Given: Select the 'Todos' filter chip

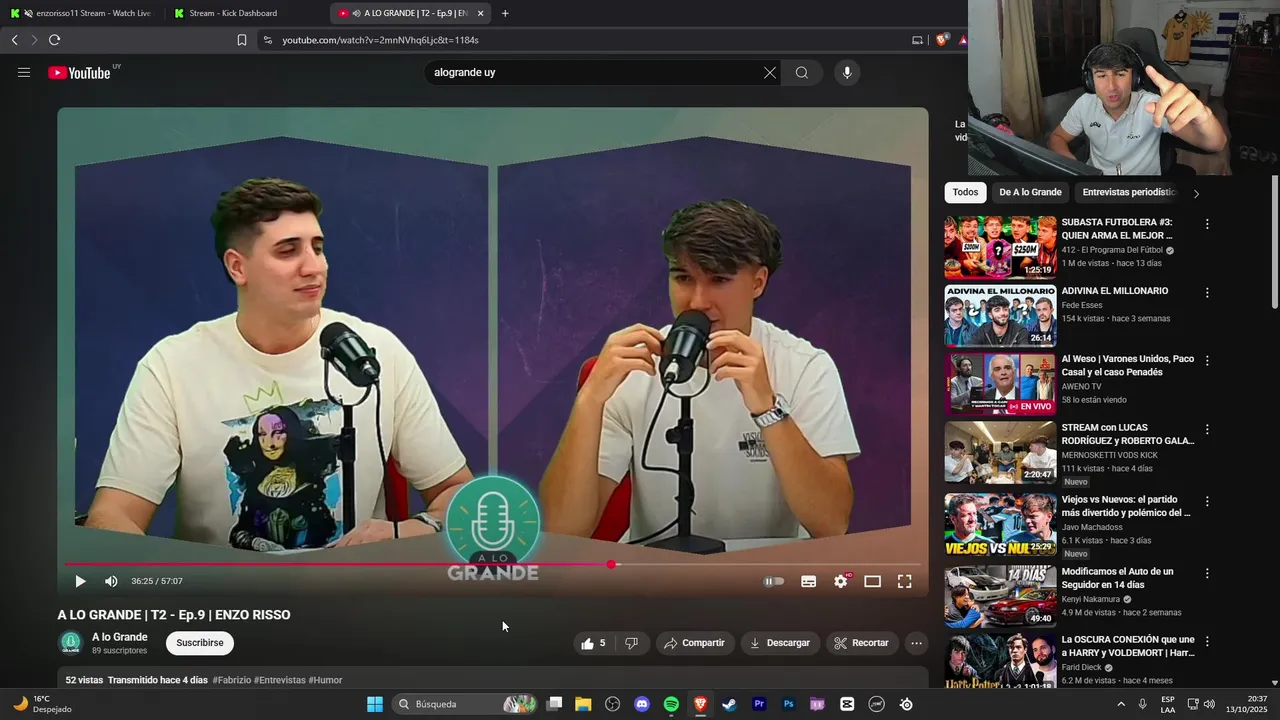Looking at the screenshot, I should (965, 192).
